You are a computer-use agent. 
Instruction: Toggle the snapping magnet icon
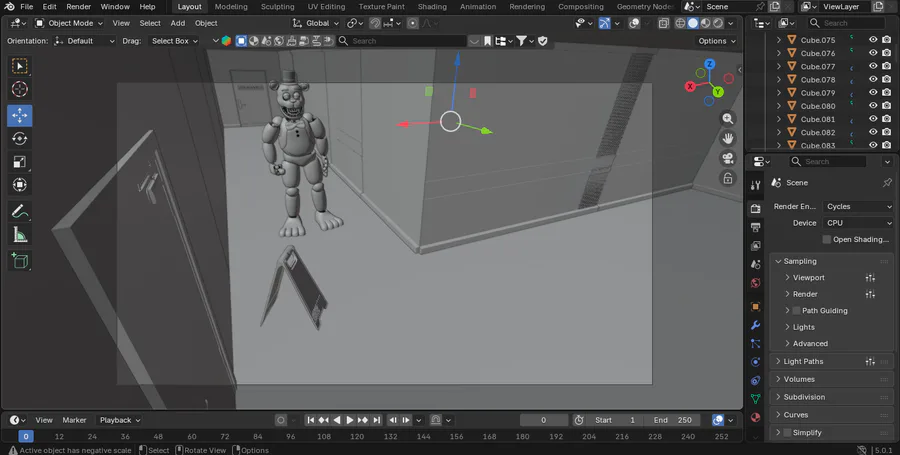(x=375, y=23)
